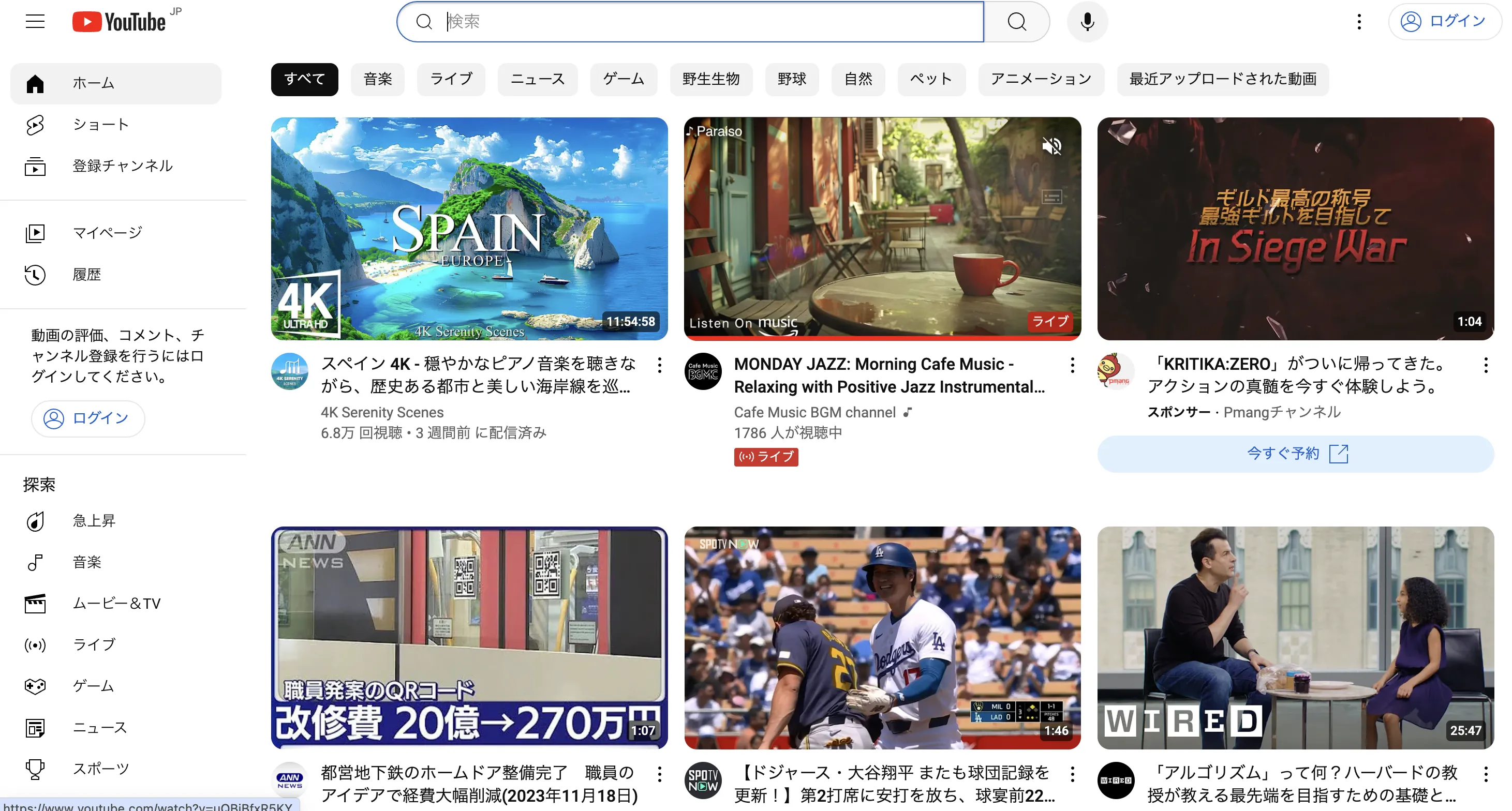Open マイページ in the sidebar
This screenshot has height=811, width=1512.
point(115,233)
